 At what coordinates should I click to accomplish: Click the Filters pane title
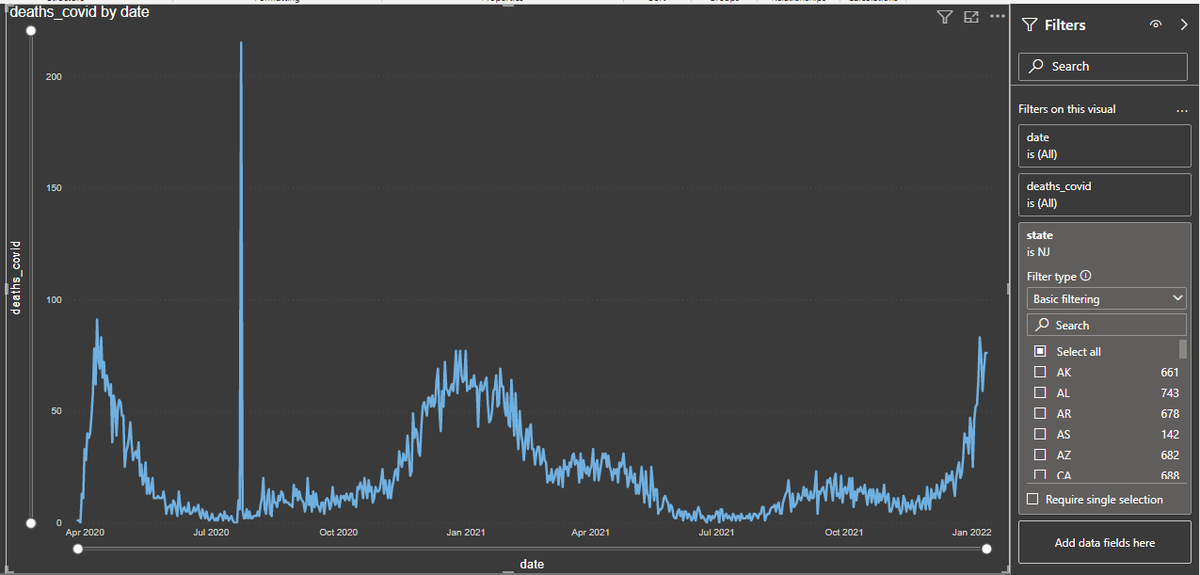click(1065, 25)
